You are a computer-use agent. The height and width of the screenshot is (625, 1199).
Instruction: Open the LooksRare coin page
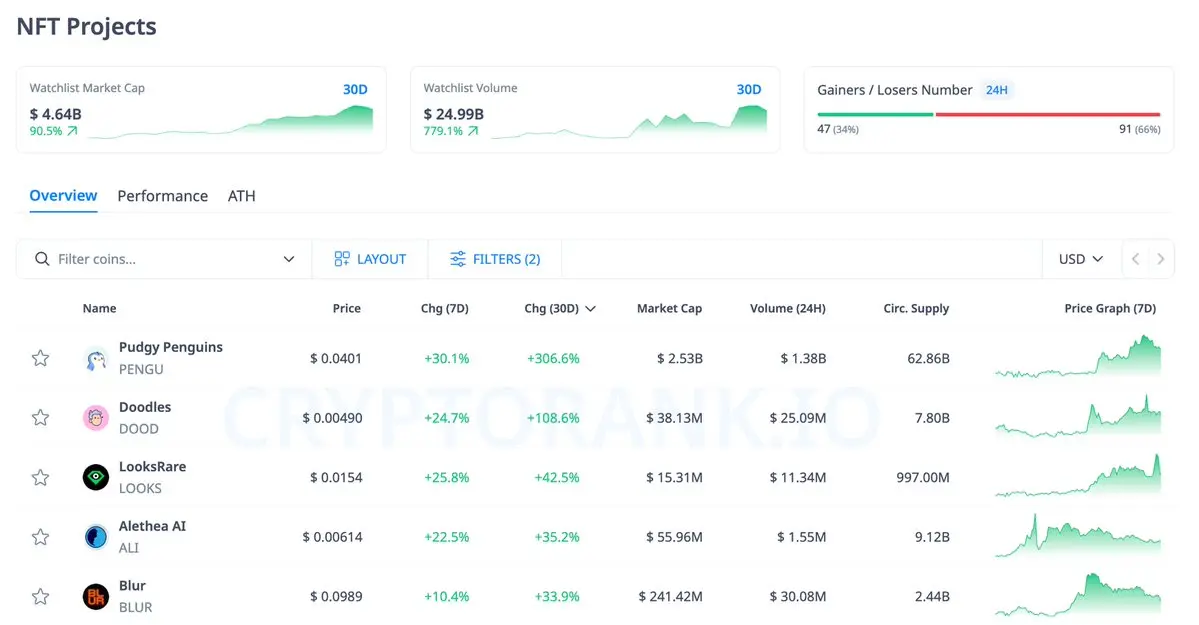tap(152, 467)
